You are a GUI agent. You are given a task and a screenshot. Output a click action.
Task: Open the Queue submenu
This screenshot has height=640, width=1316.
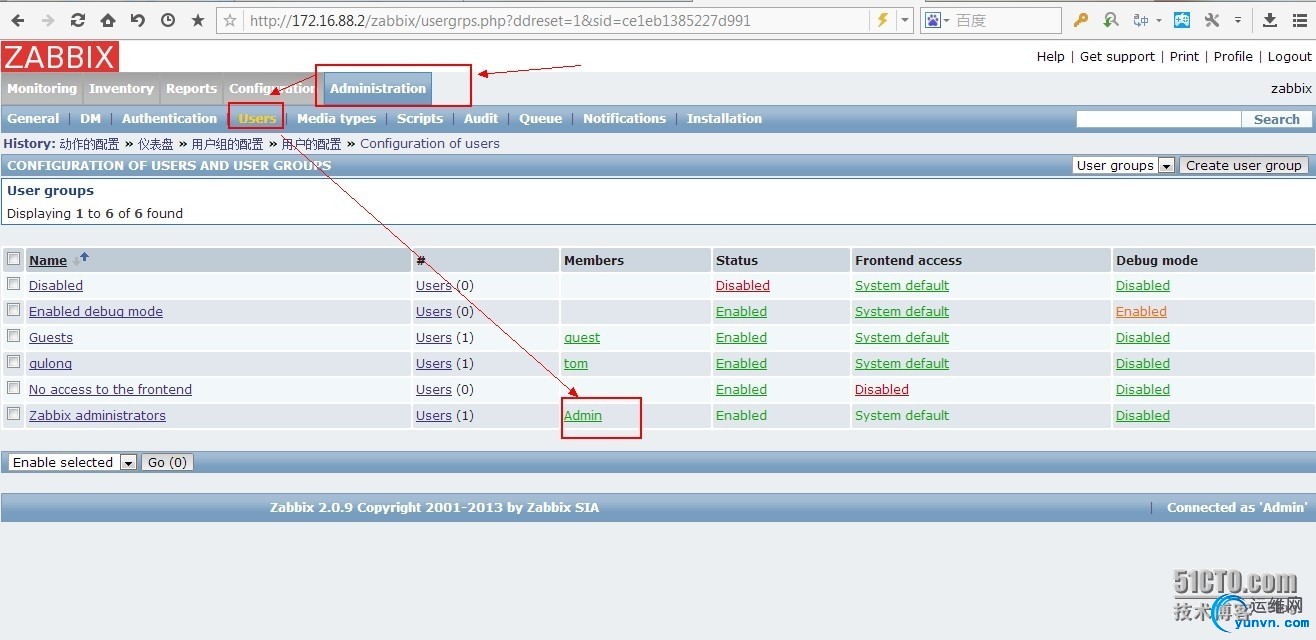pyautogui.click(x=541, y=118)
